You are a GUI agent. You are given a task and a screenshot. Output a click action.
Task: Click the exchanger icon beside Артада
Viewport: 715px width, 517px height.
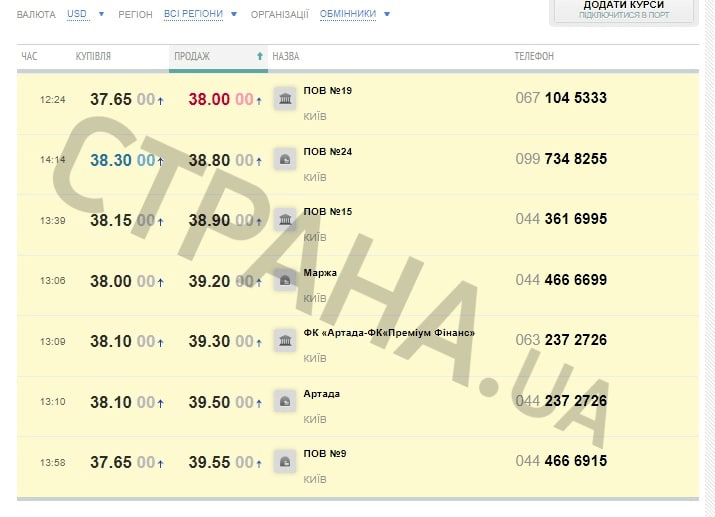[x=285, y=401]
